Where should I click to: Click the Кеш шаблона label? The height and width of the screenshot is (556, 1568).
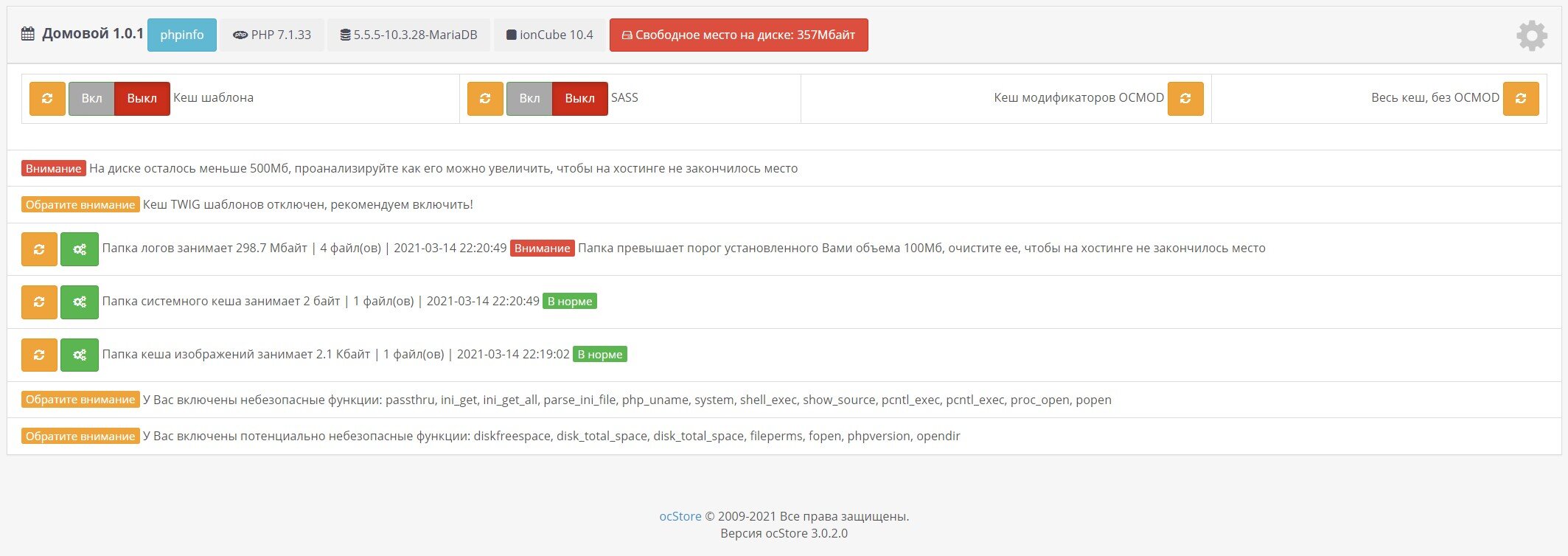[213, 97]
